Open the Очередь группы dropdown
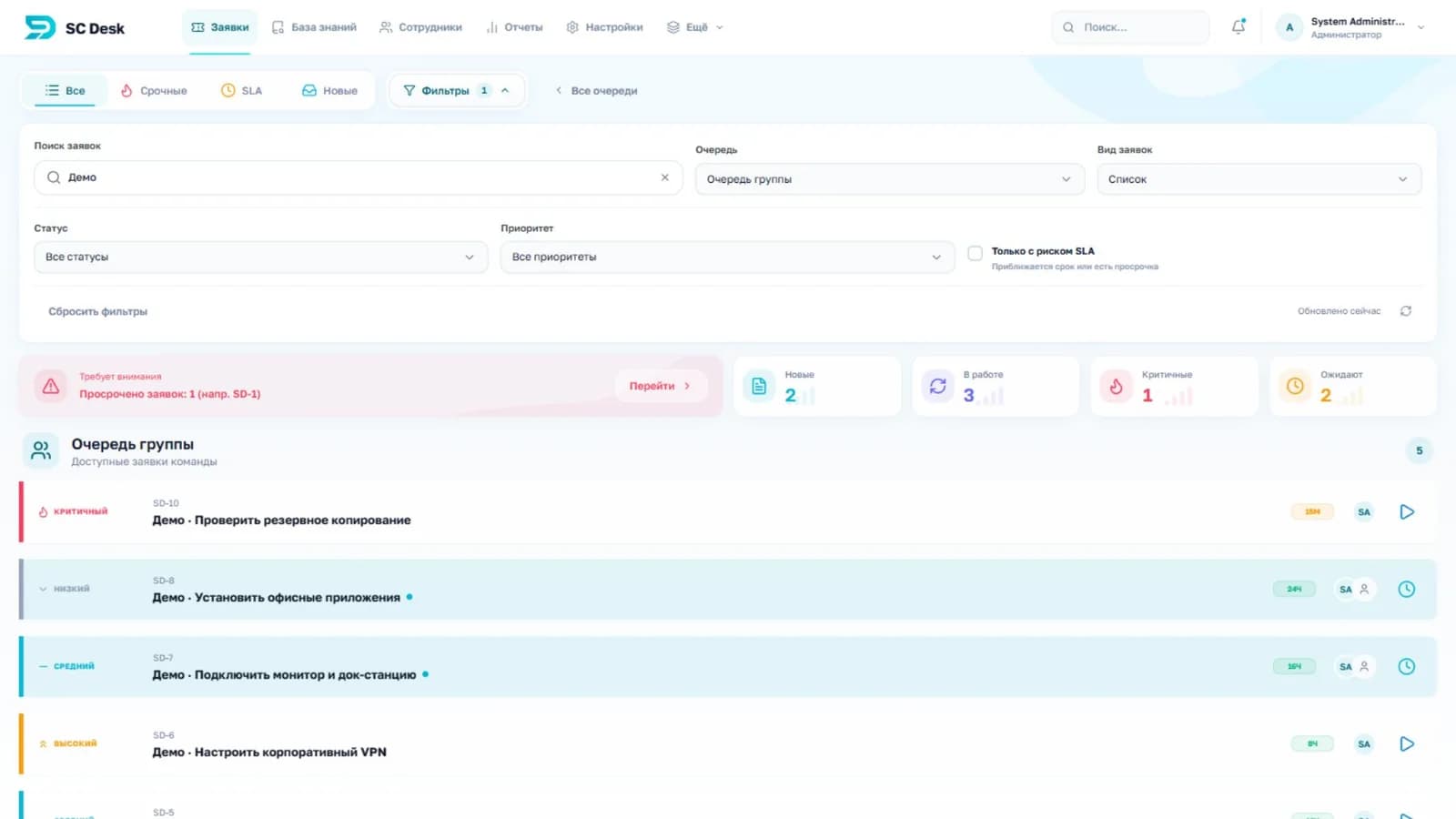 coord(889,179)
